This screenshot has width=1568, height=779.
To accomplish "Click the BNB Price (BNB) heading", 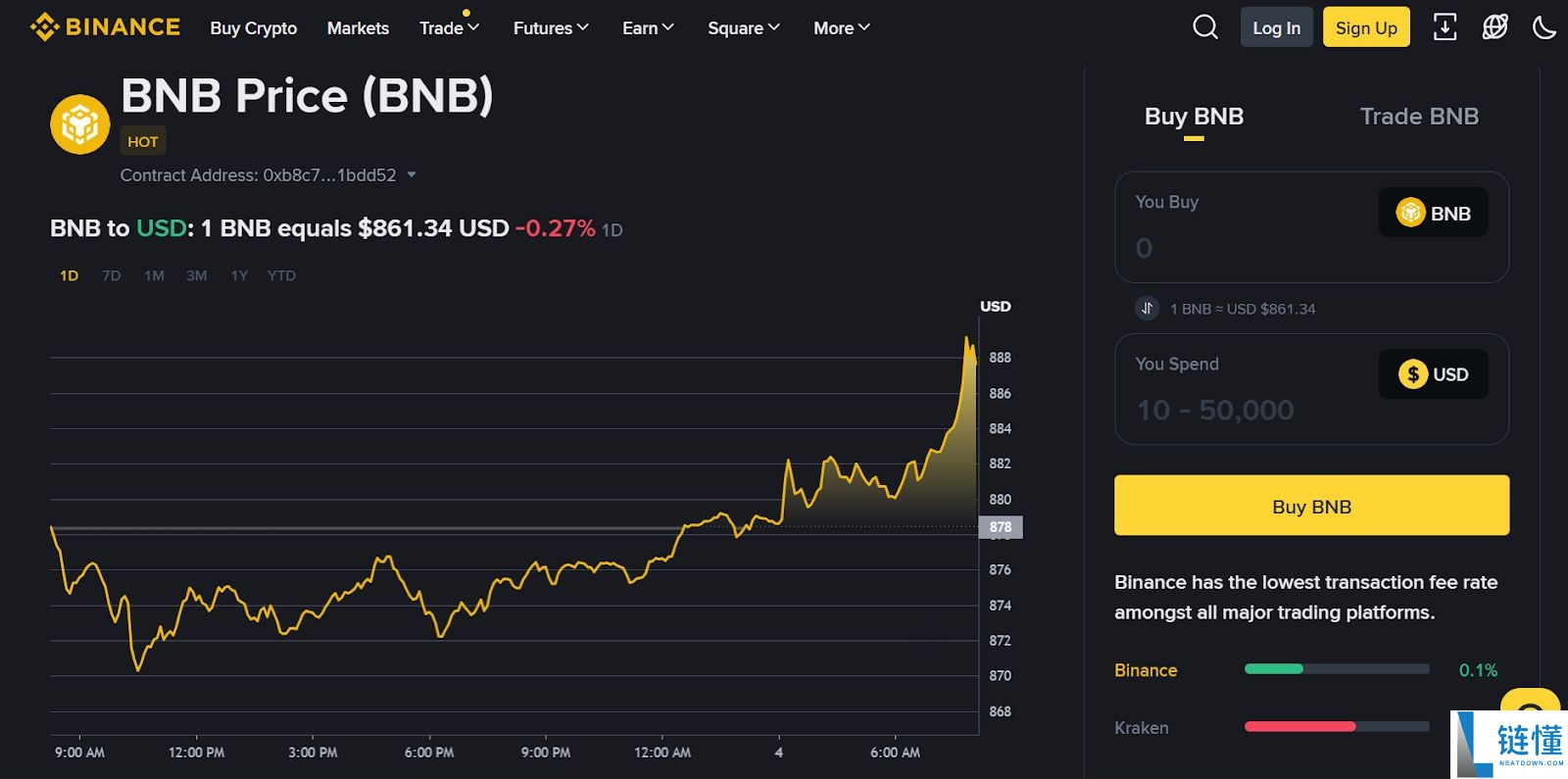I will [x=307, y=96].
